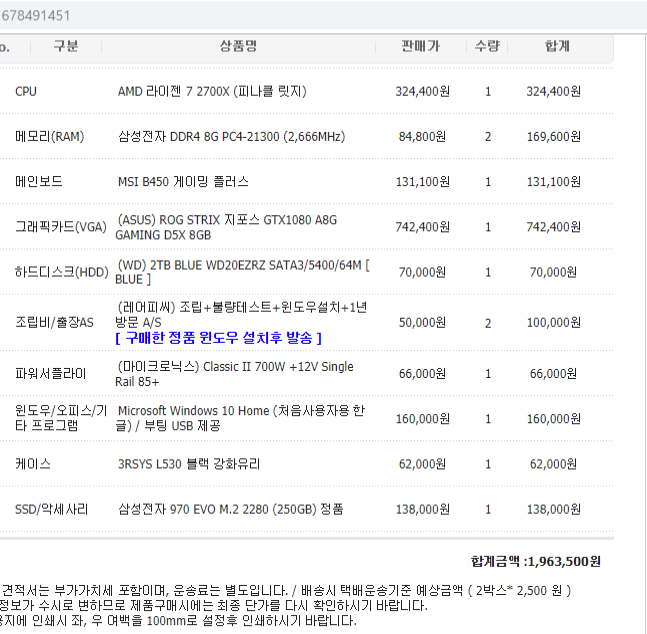Select the 윈도우/오피스/기타 프로그램 category cell
The width and height of the screenshot is (647, 634).
click(x=61, y=418)
